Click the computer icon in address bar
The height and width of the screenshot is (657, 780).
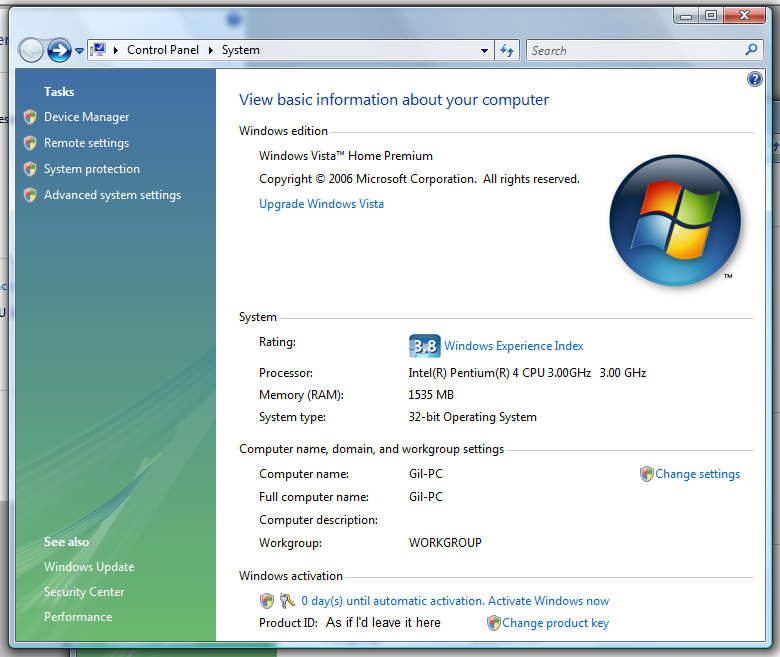pos(99,50)
